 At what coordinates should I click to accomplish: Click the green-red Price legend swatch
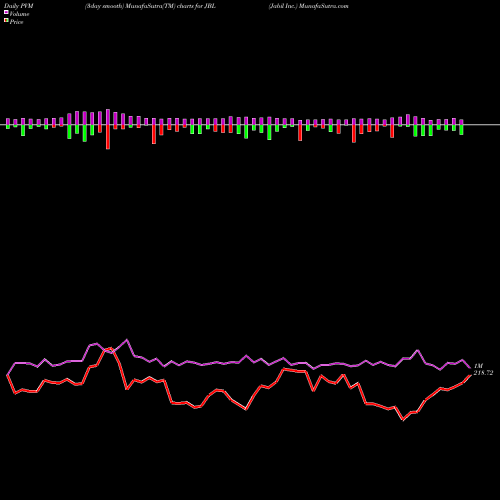click(6, 21)
